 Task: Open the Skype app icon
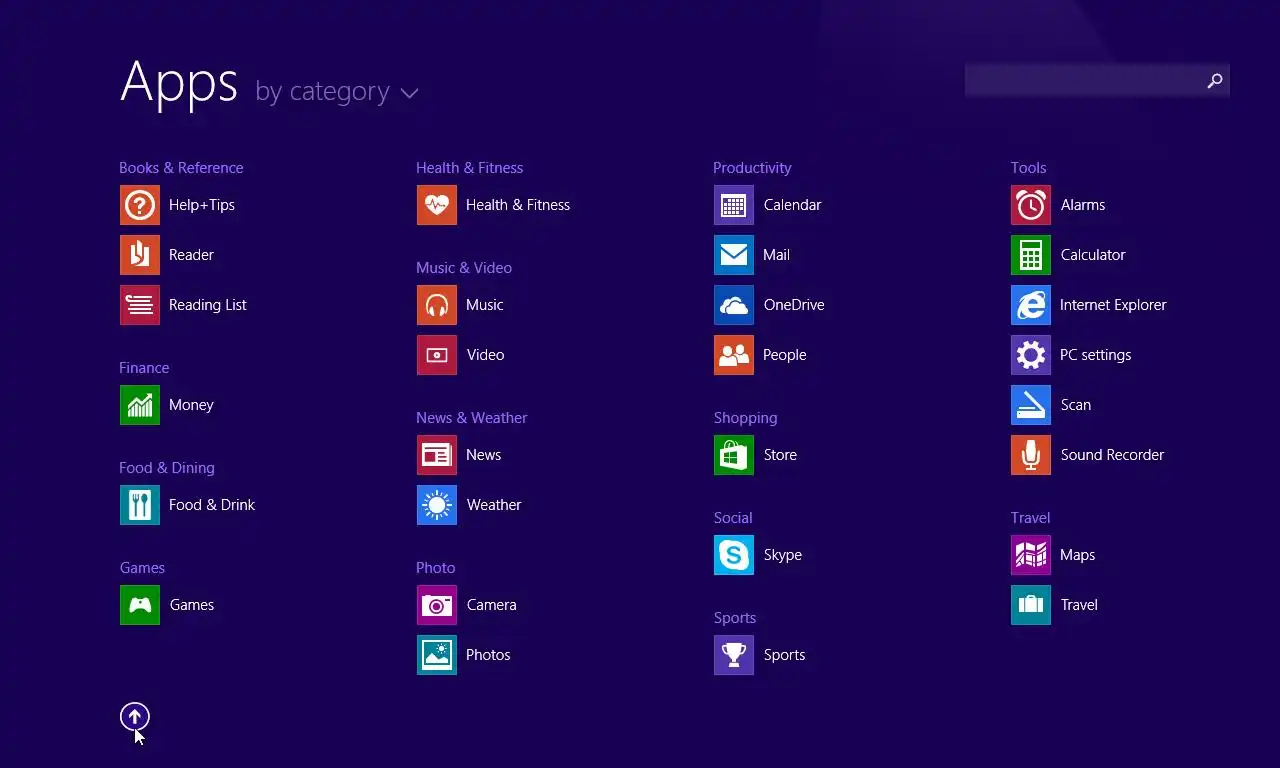pos(734,555)
